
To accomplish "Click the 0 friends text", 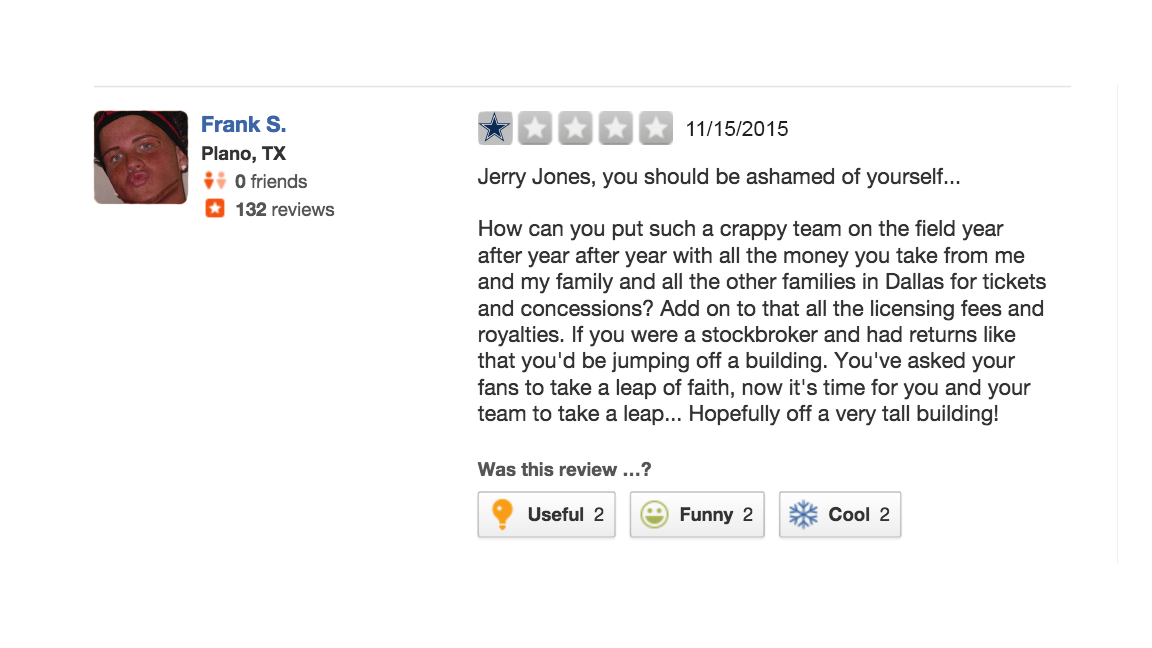I will [x=271, y=182].
